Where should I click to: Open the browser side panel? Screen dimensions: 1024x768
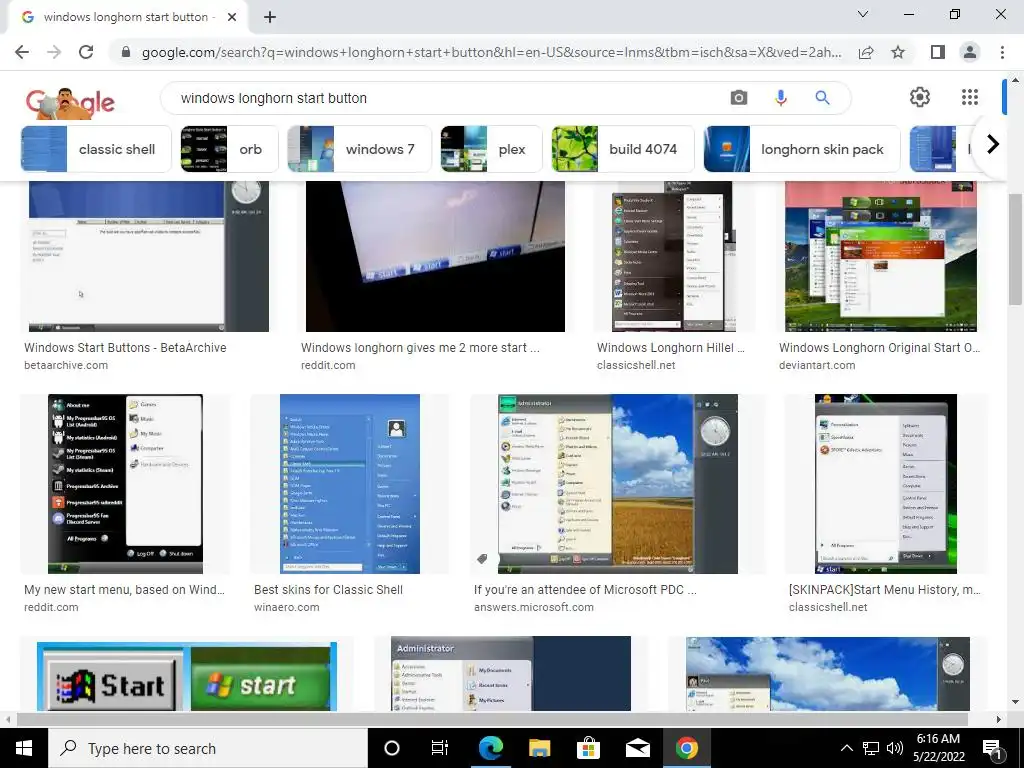(938, 52)
